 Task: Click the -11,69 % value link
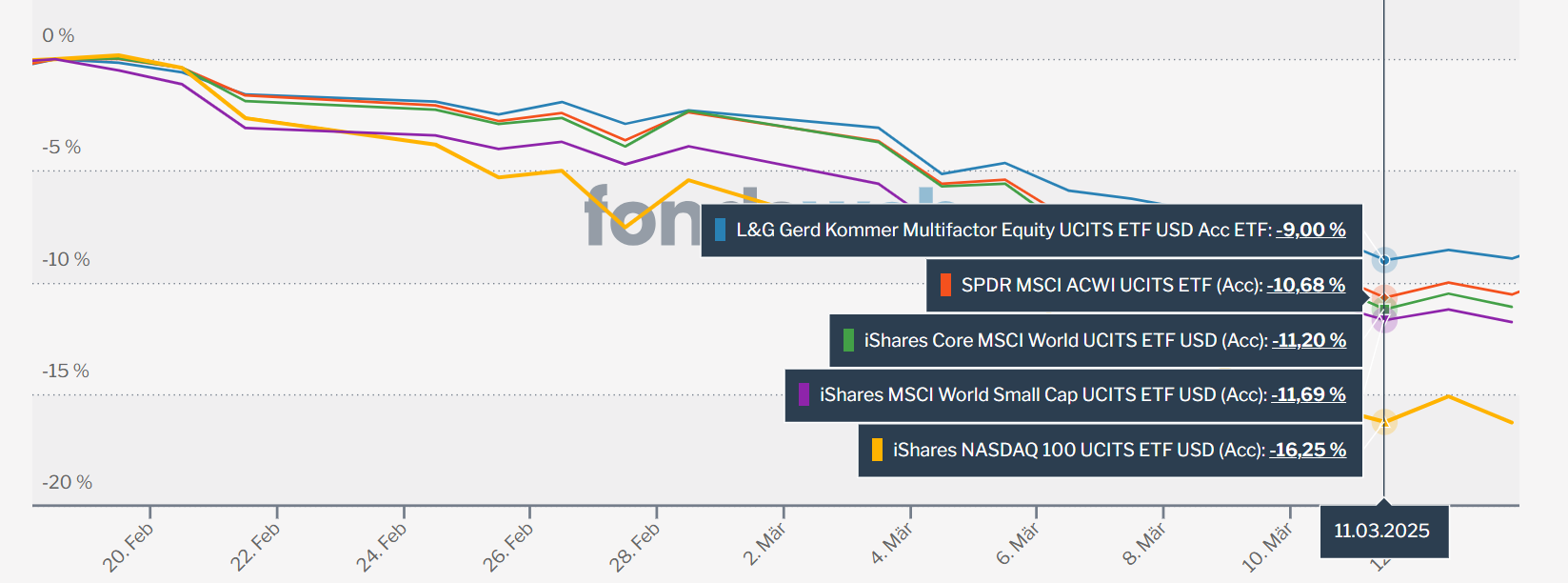1308,394
